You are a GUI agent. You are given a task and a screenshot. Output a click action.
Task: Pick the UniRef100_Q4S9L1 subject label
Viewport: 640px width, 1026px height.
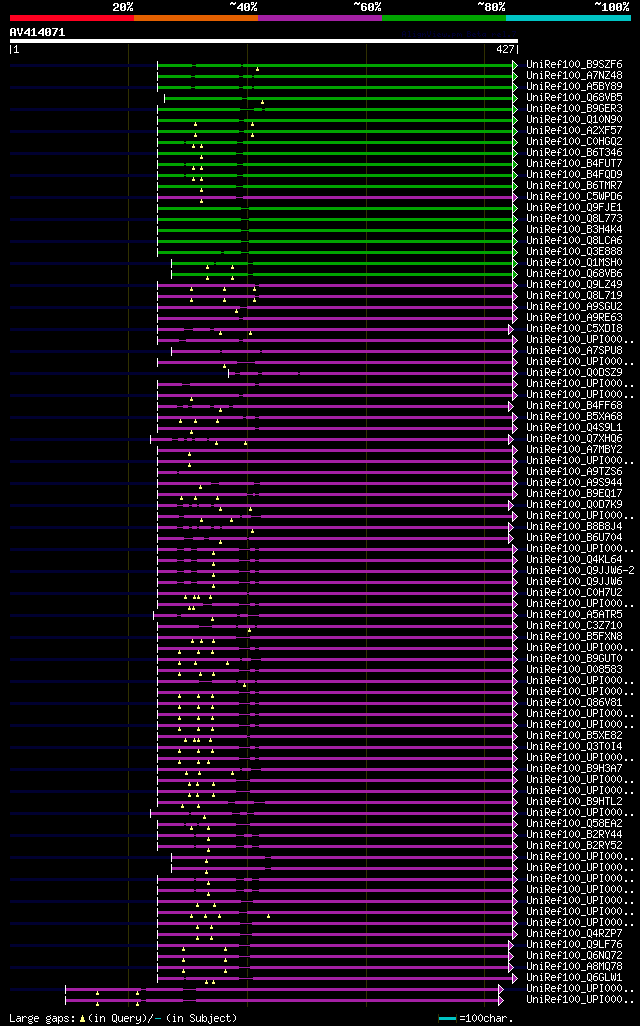pyautogui.click(x=574, y=427)
